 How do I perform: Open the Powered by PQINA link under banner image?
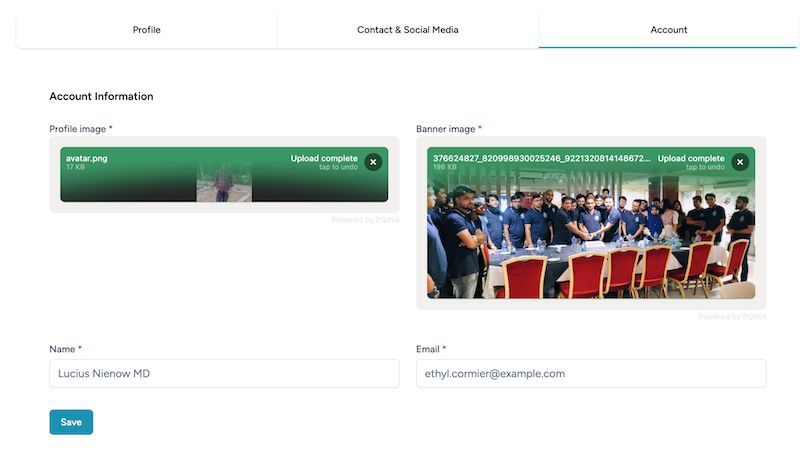[x=732, y=317]
